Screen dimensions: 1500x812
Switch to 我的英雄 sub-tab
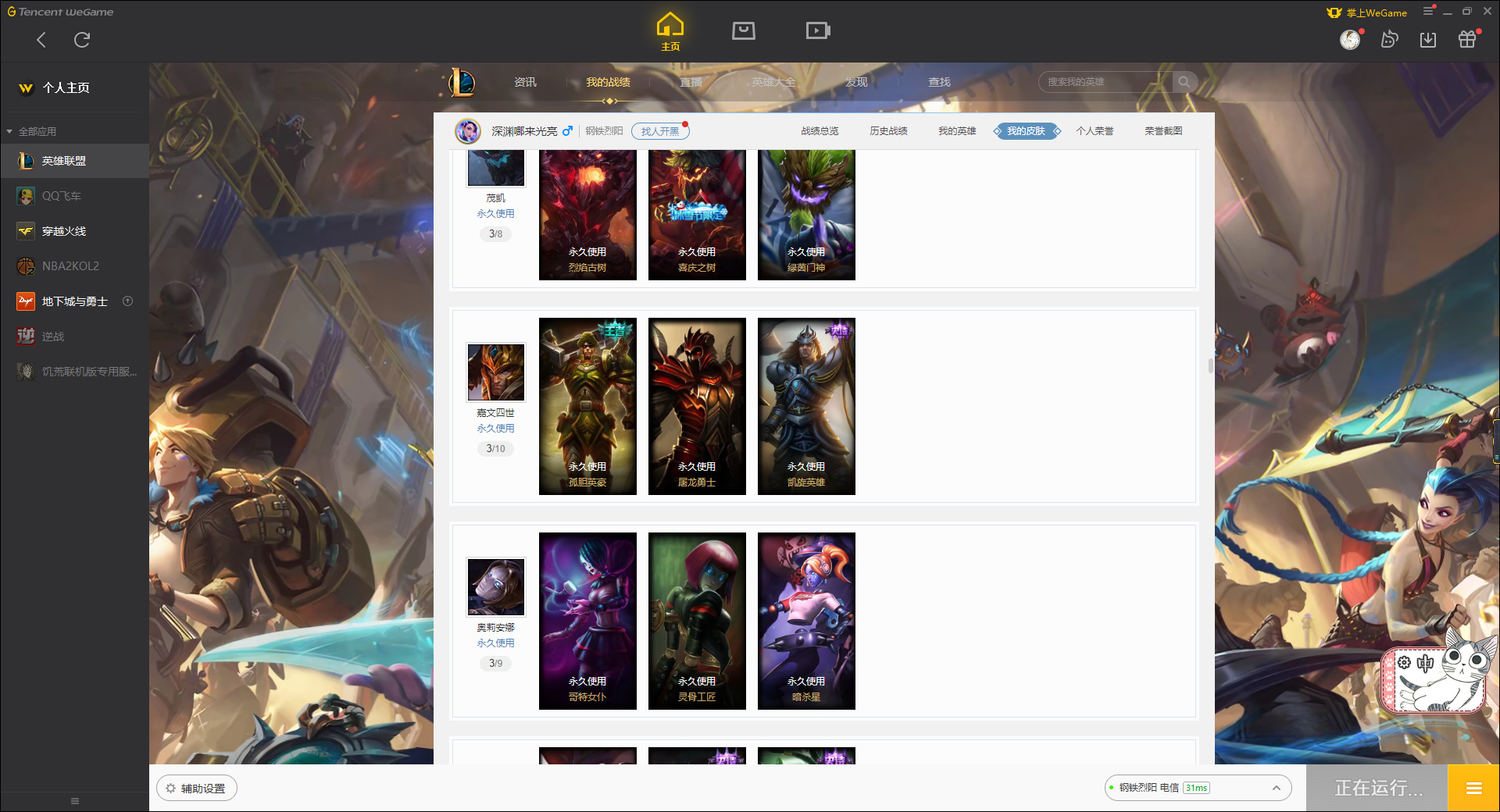957,131
